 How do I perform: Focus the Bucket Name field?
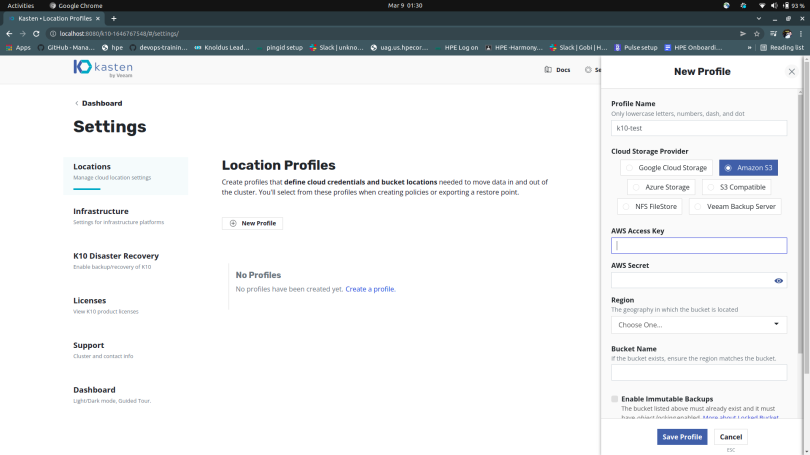(x=699, y=372)
